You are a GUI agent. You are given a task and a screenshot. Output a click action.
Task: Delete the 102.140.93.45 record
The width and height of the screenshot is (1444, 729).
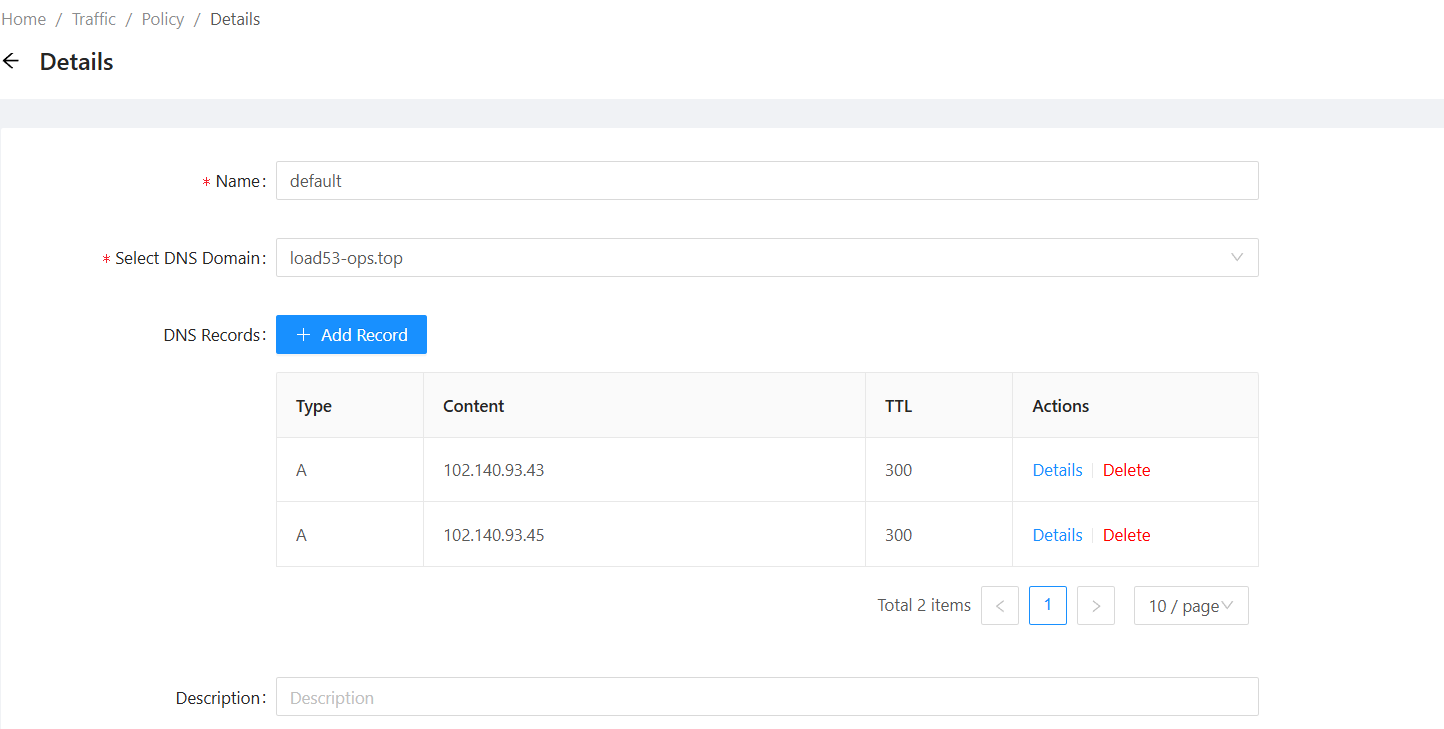(x=1126, y=535)
